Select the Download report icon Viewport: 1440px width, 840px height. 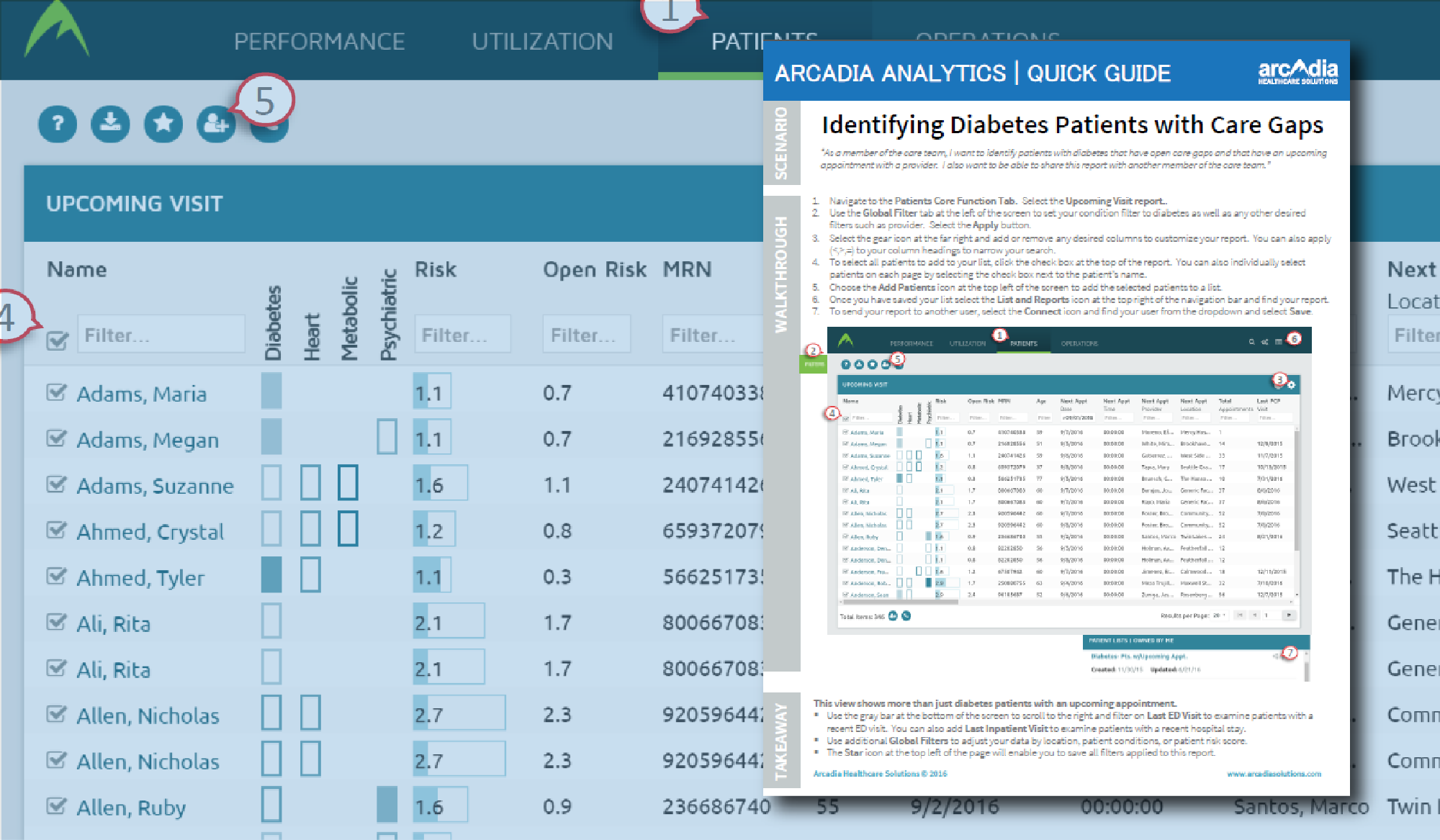tap(109, 124)
